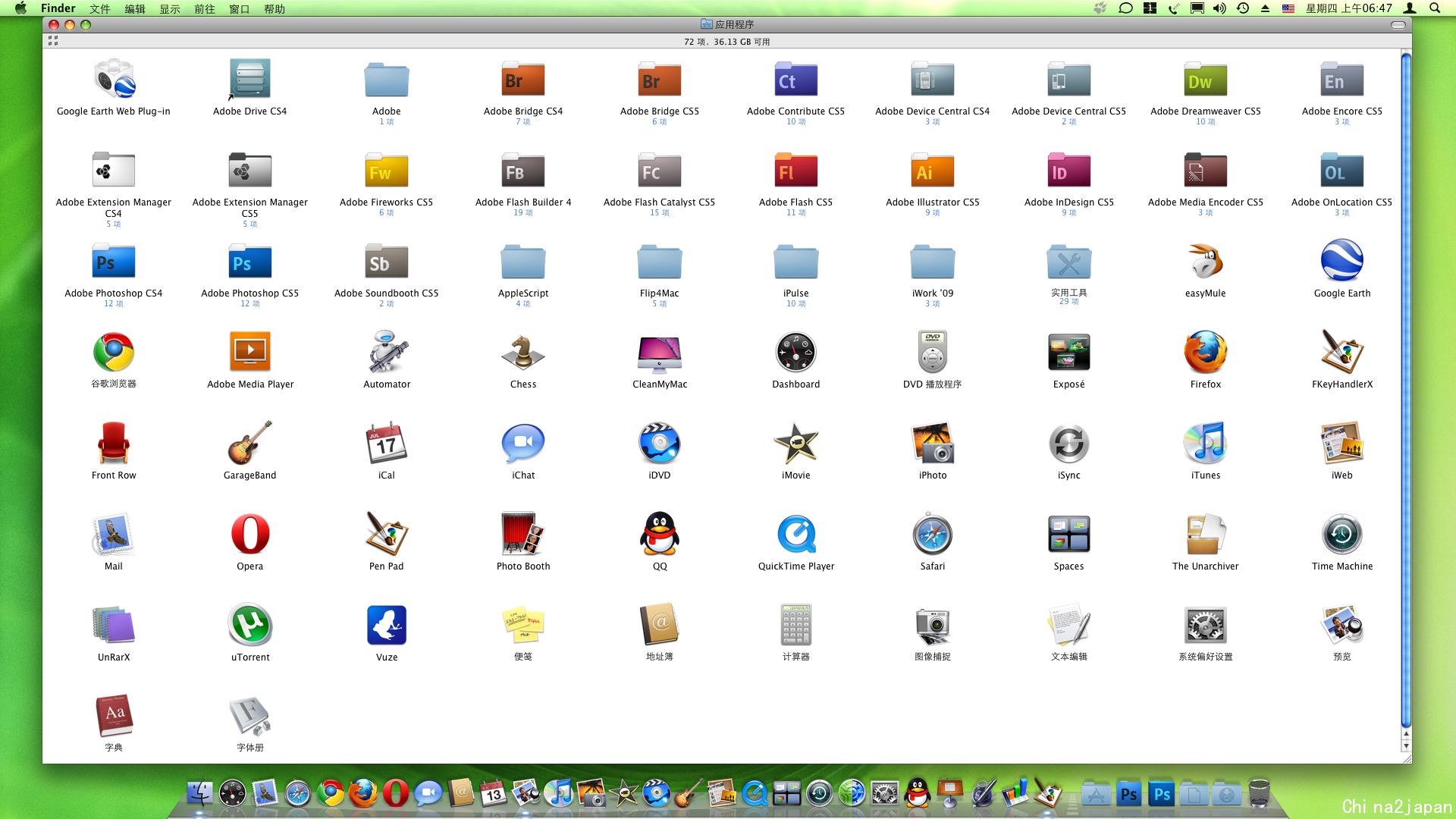
Task: Open the GarageBand guitar icon
Action: coord(250,443)
